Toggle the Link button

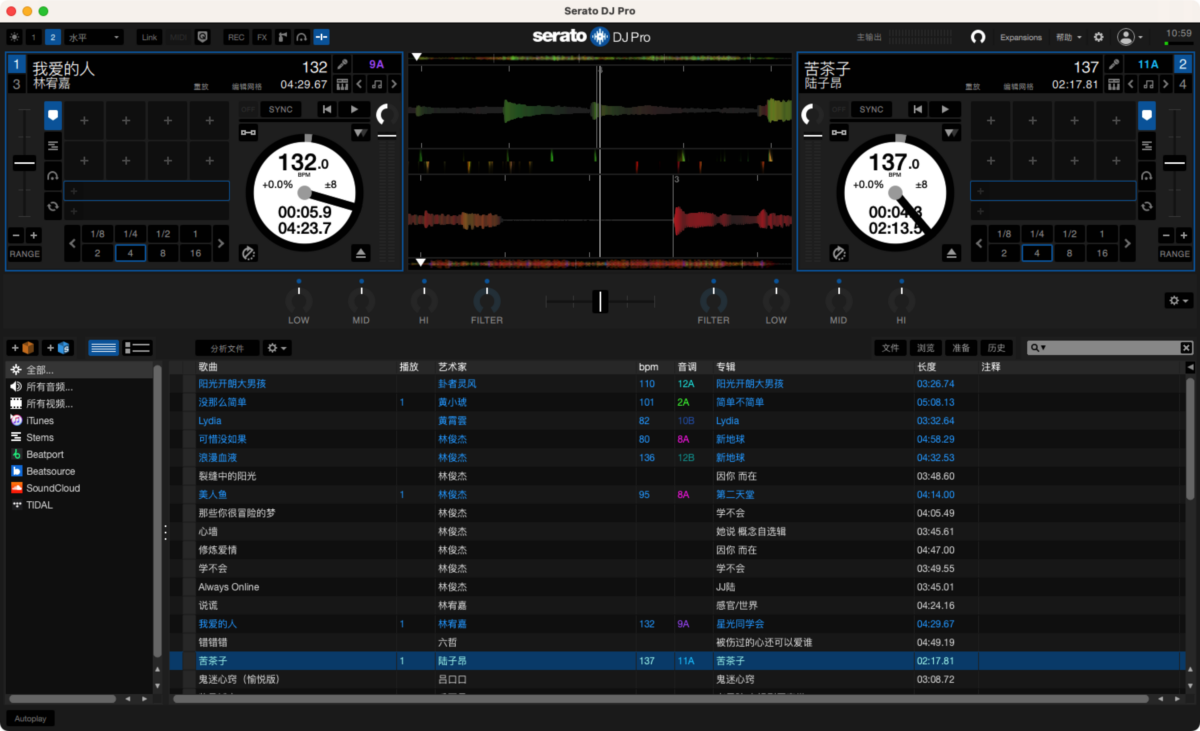[x=149, y=37]
